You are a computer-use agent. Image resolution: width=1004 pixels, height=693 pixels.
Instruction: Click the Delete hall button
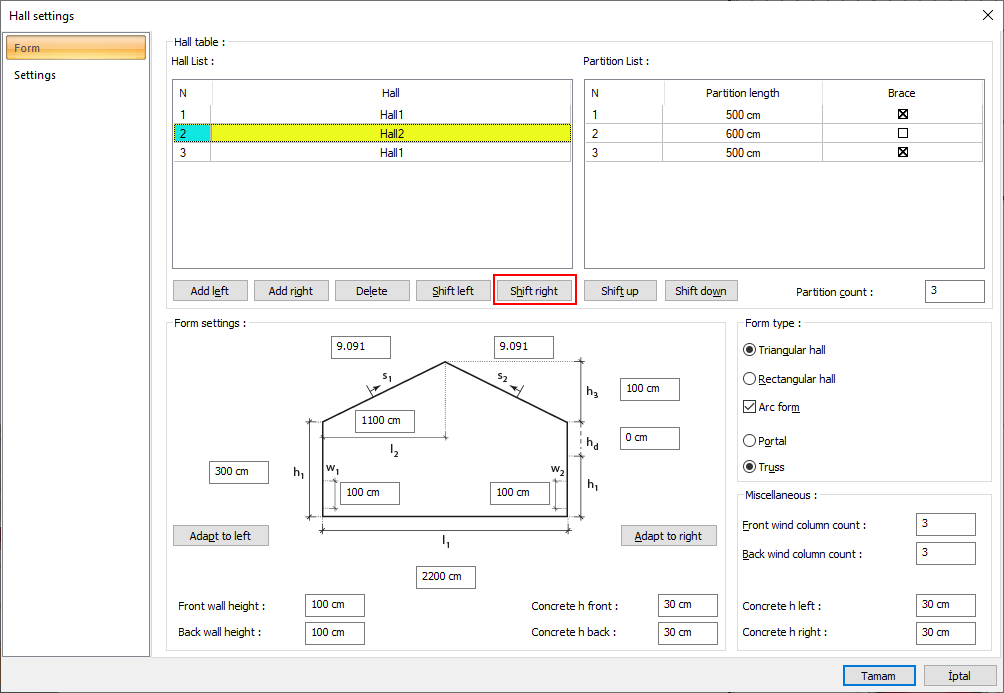[372, 291]
